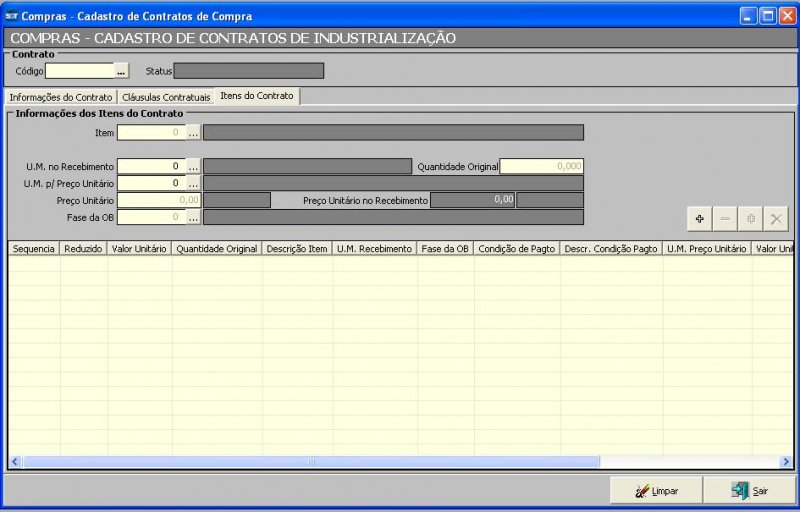Image resolution: width=800 pixels, height=512 pixels.
Task: Click the greyed icon between minus and X
Action: point(751,218)
